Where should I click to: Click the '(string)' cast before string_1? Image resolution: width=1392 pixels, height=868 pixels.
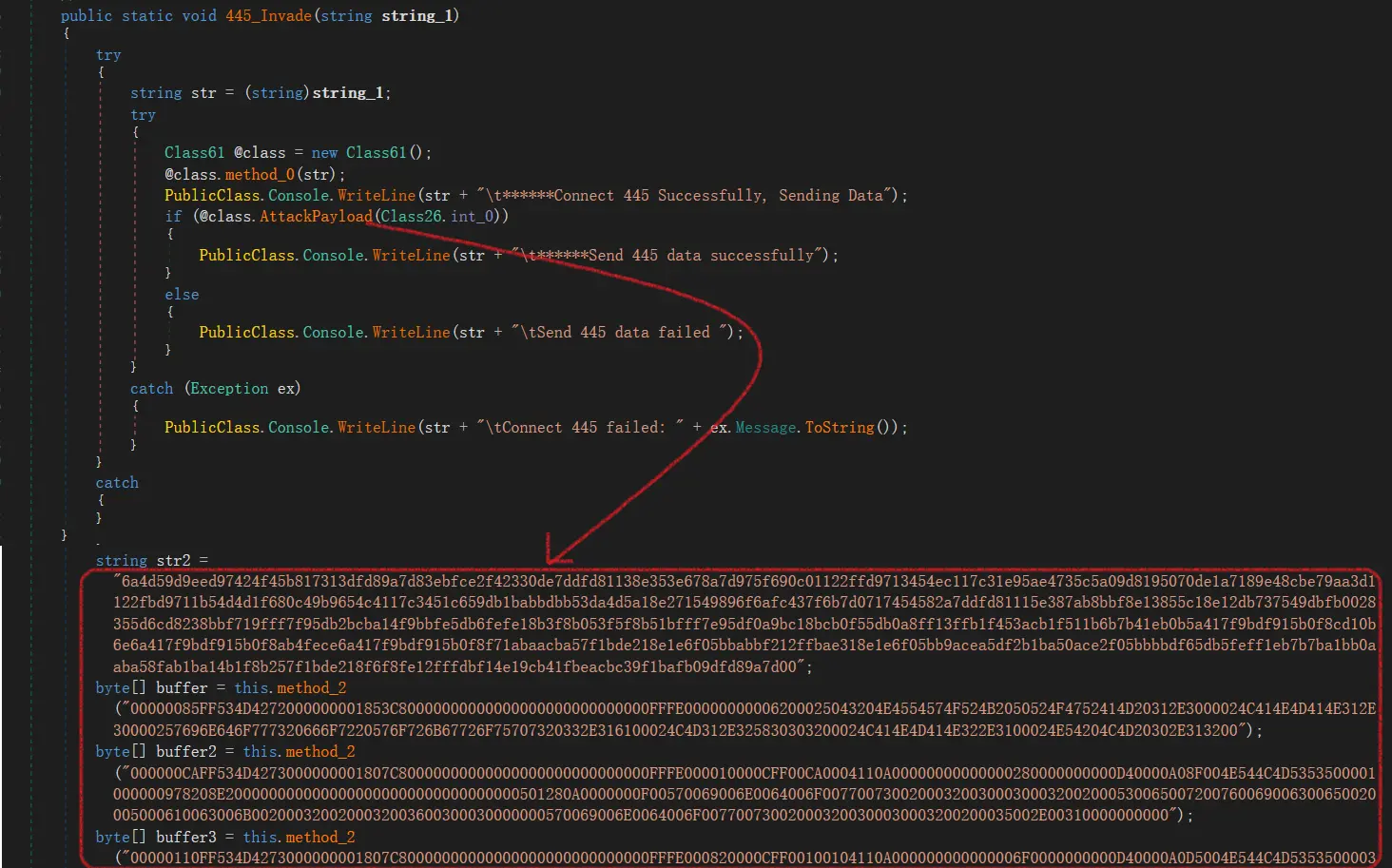(277, 92)
